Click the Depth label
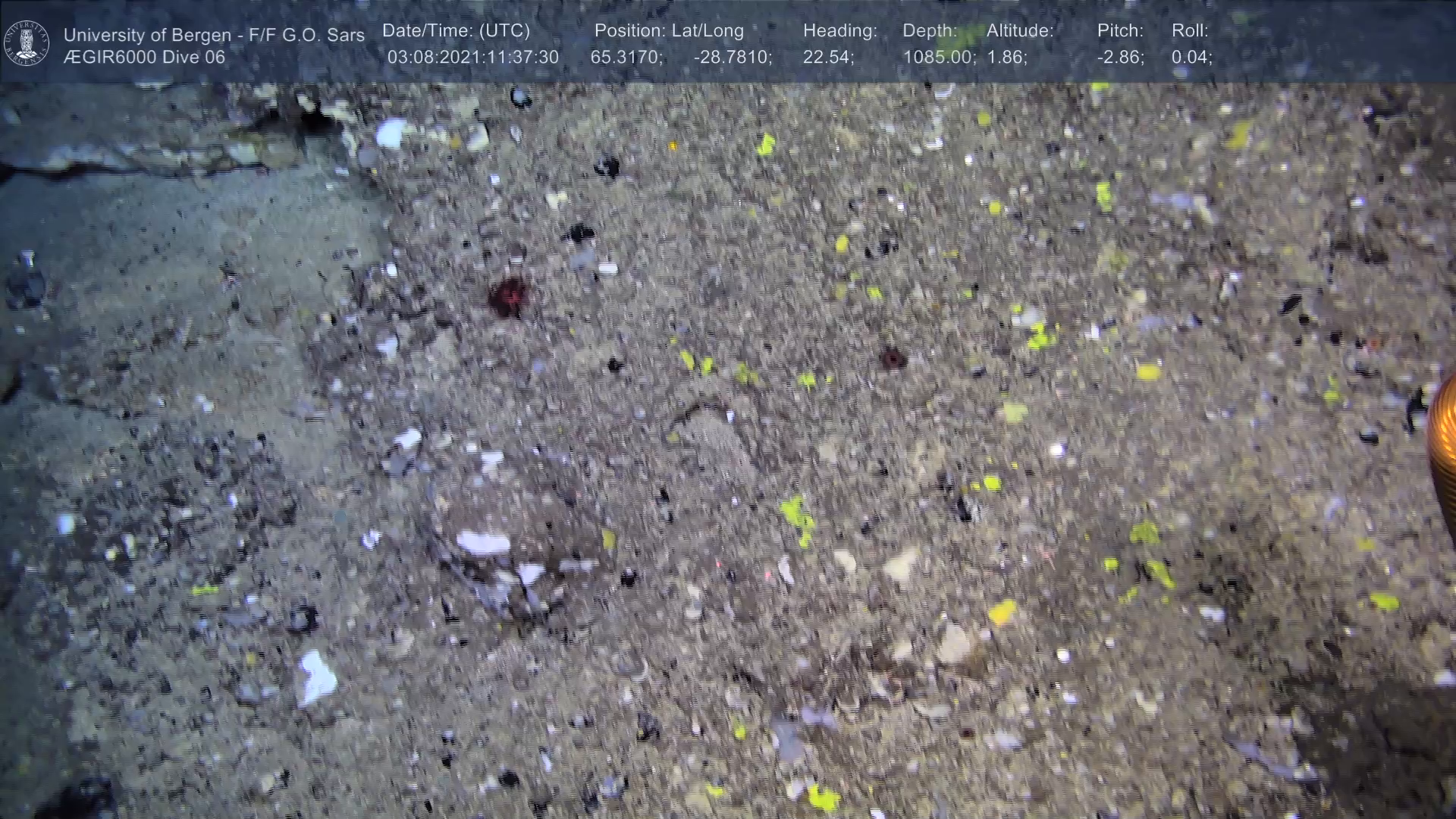1456x819 pixels. point(930,31)
